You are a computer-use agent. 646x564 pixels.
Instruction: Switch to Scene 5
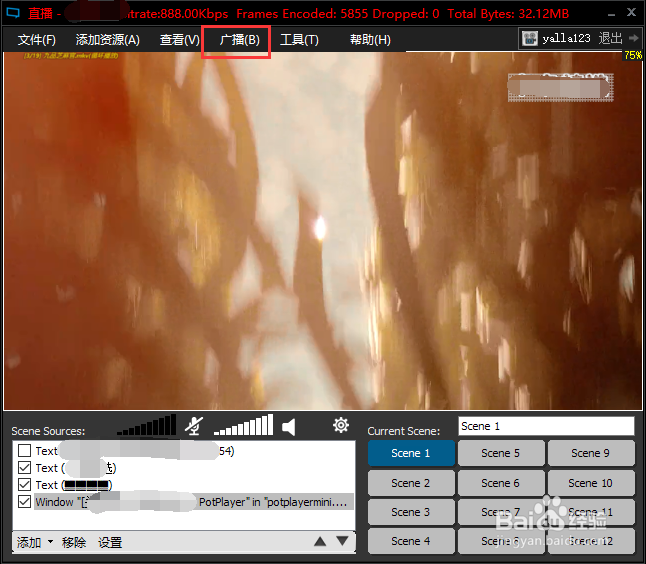pos(501,453)
